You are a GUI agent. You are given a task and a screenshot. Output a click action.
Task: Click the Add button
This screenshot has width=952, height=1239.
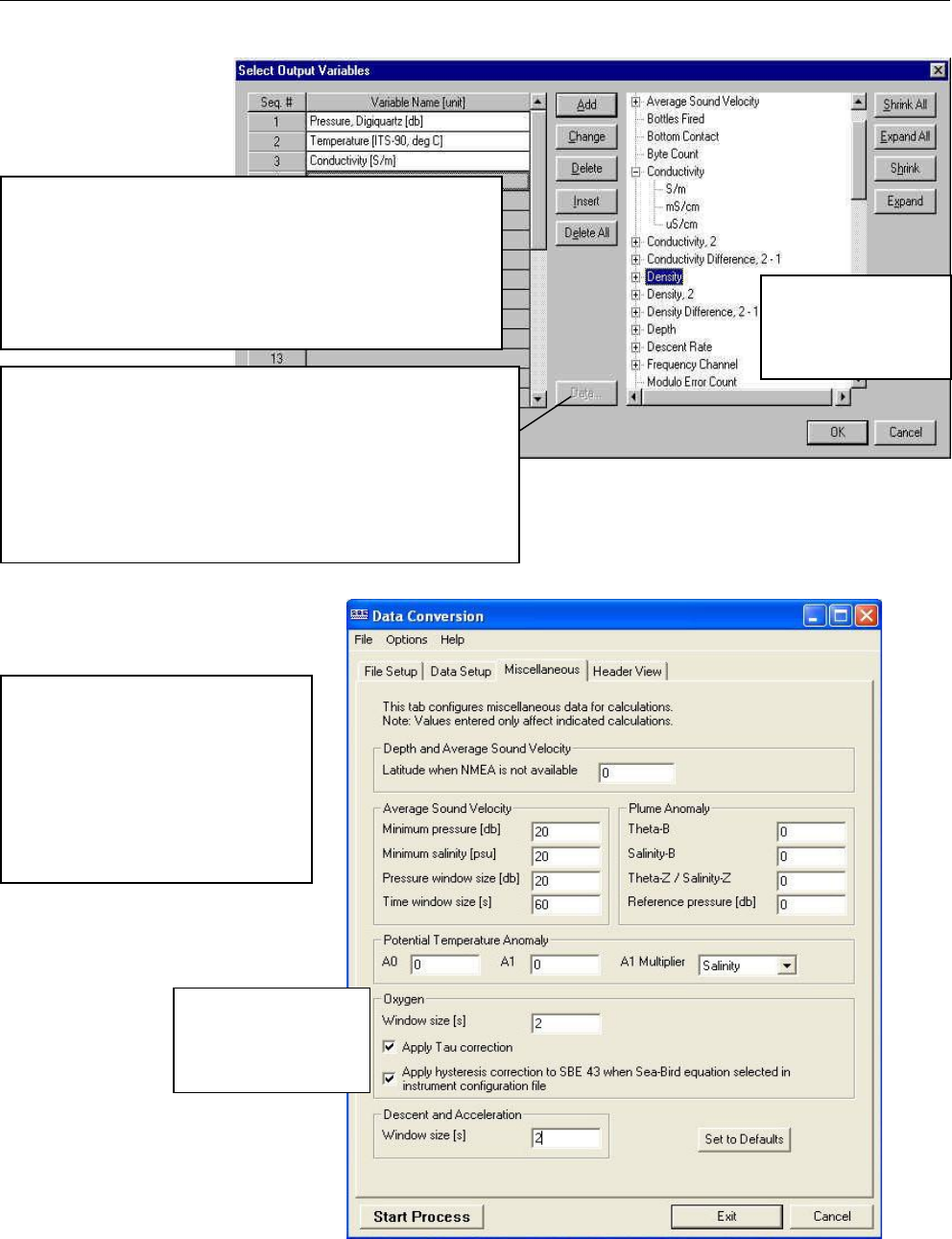(586, 105)
